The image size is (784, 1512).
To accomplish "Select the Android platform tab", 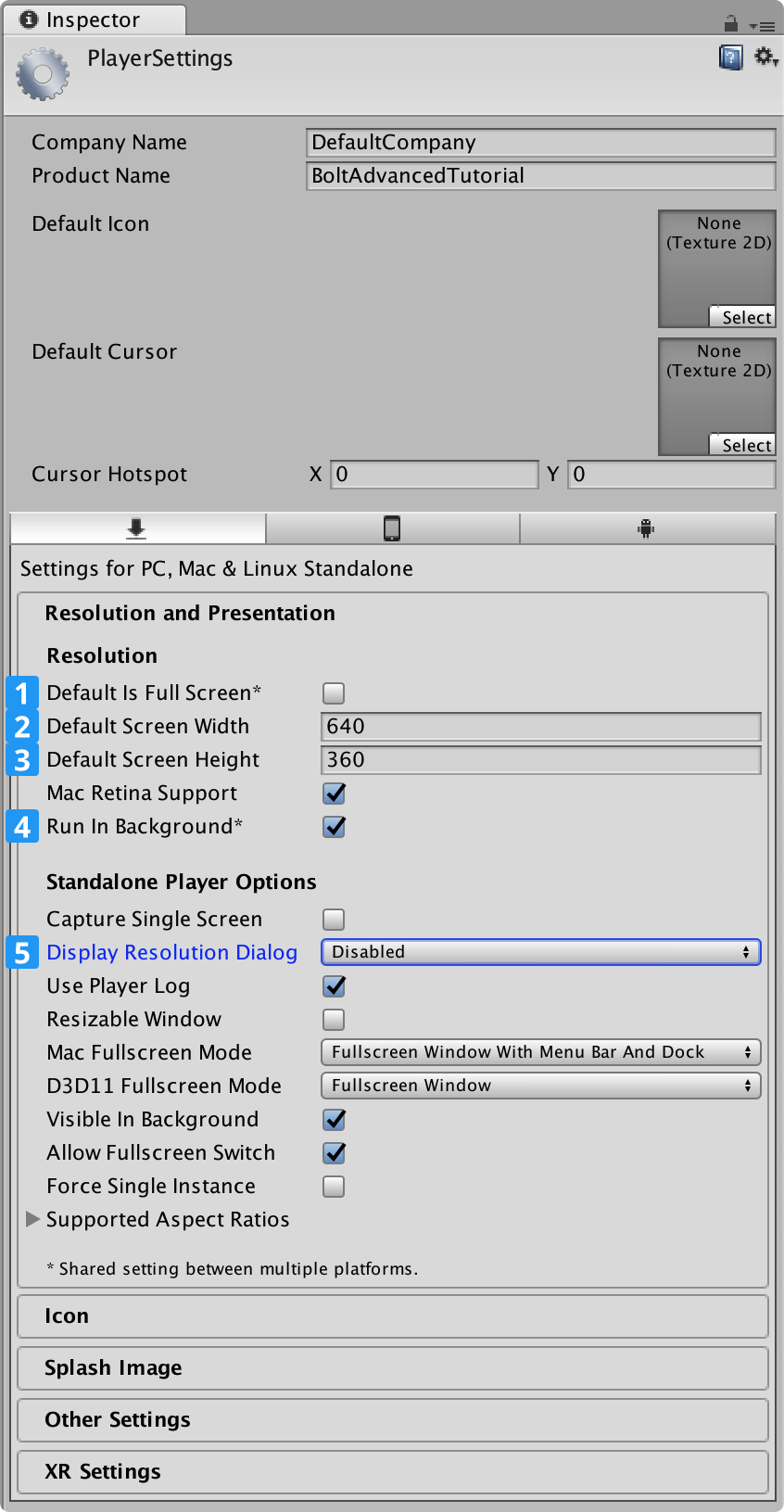I will [647, 528].
